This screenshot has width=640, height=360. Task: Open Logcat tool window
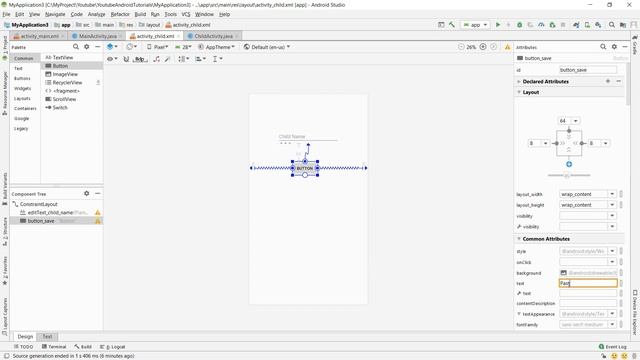point(113,347)
